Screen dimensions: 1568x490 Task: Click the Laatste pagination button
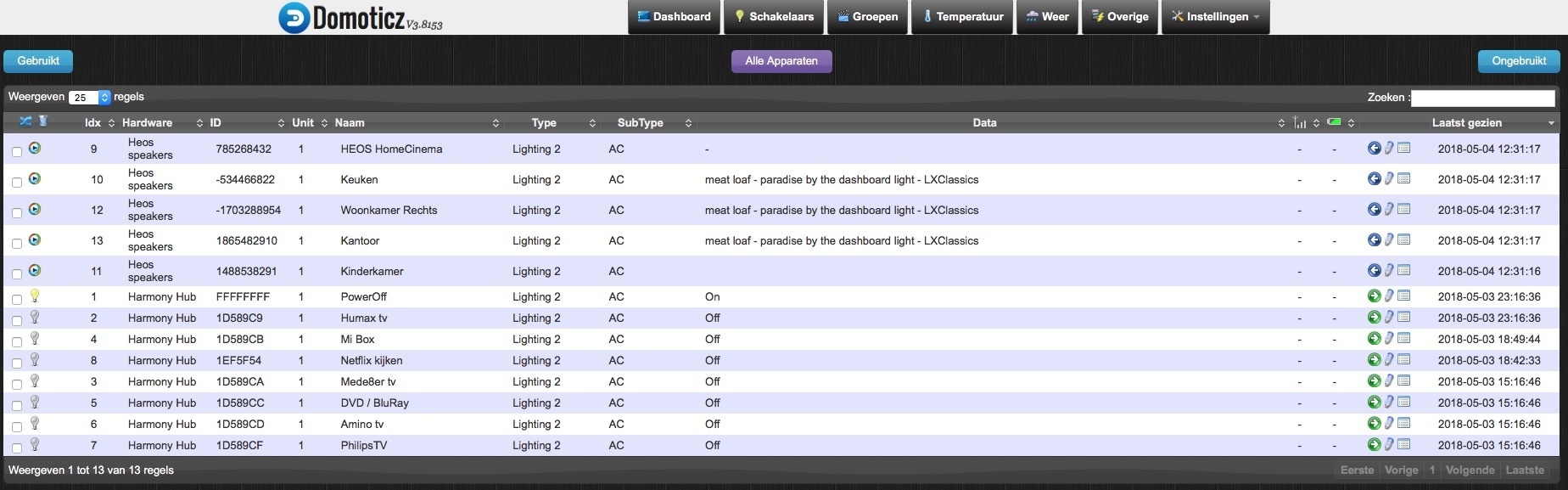pyautogui.click(x=1525, y=470)
